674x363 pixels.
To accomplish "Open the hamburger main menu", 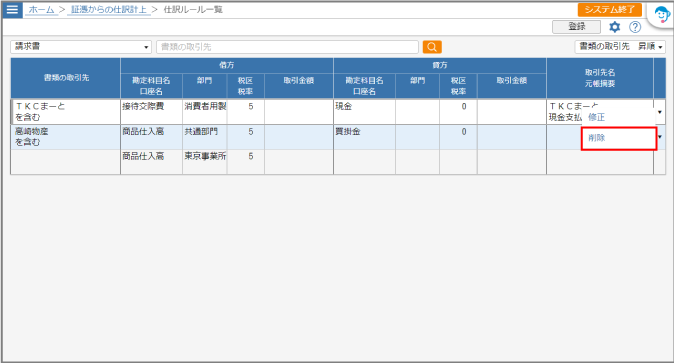I will pos(12,9).
